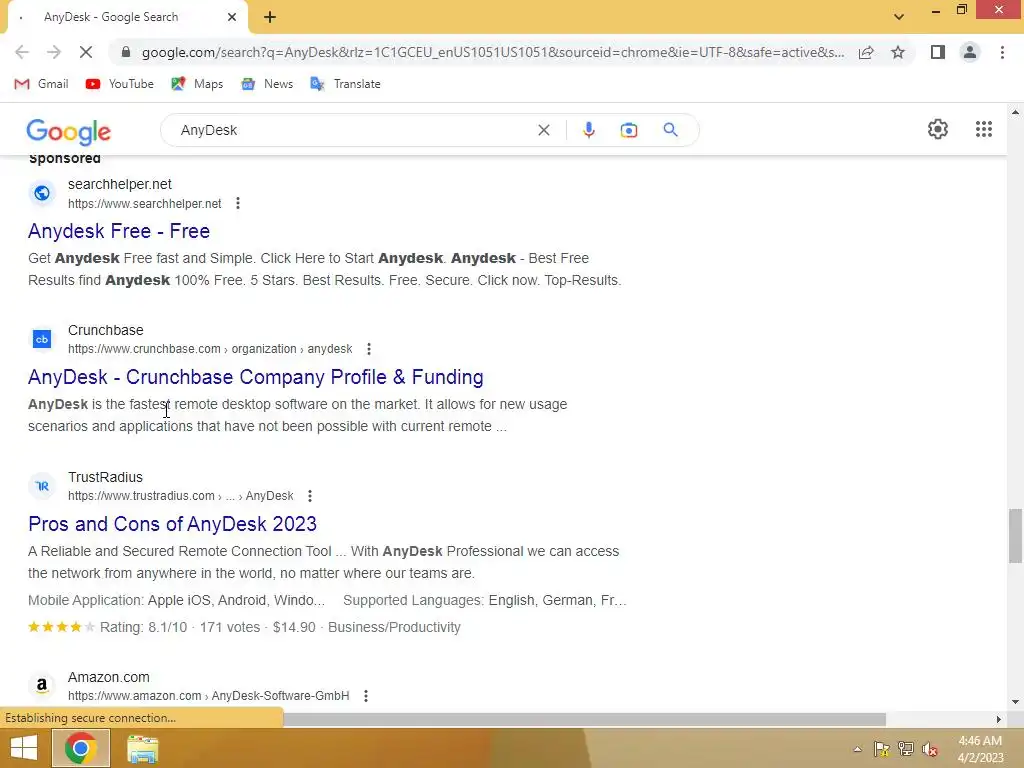This screenshot has width=1024, height=768.
Task: Click the Action Center flag icon
Action: click(882, 749)
